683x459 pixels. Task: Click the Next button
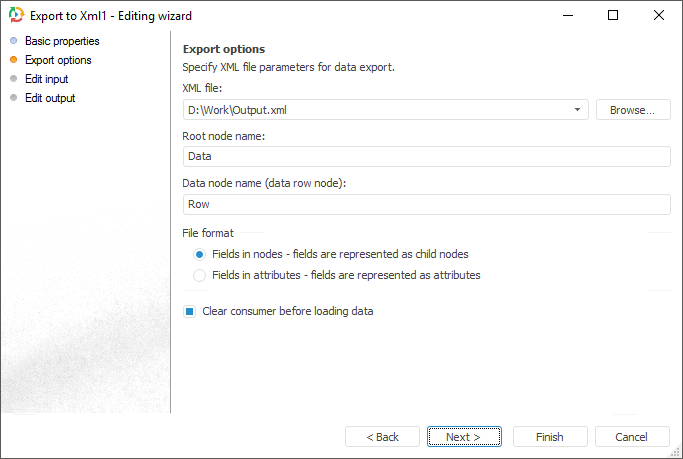click(x=464, y=437)
